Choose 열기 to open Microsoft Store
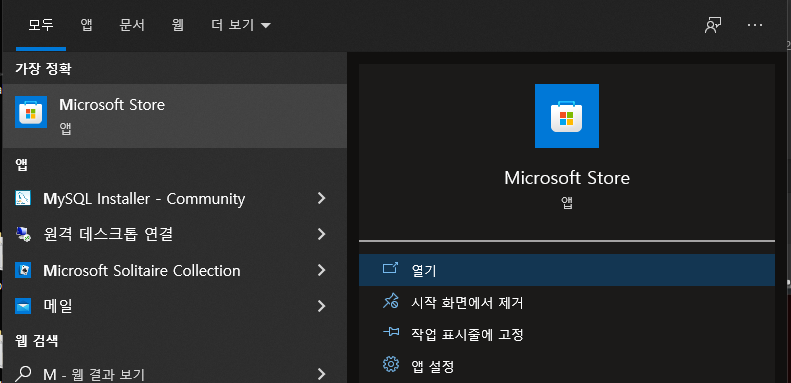791x383 pixels. point(567,270)
